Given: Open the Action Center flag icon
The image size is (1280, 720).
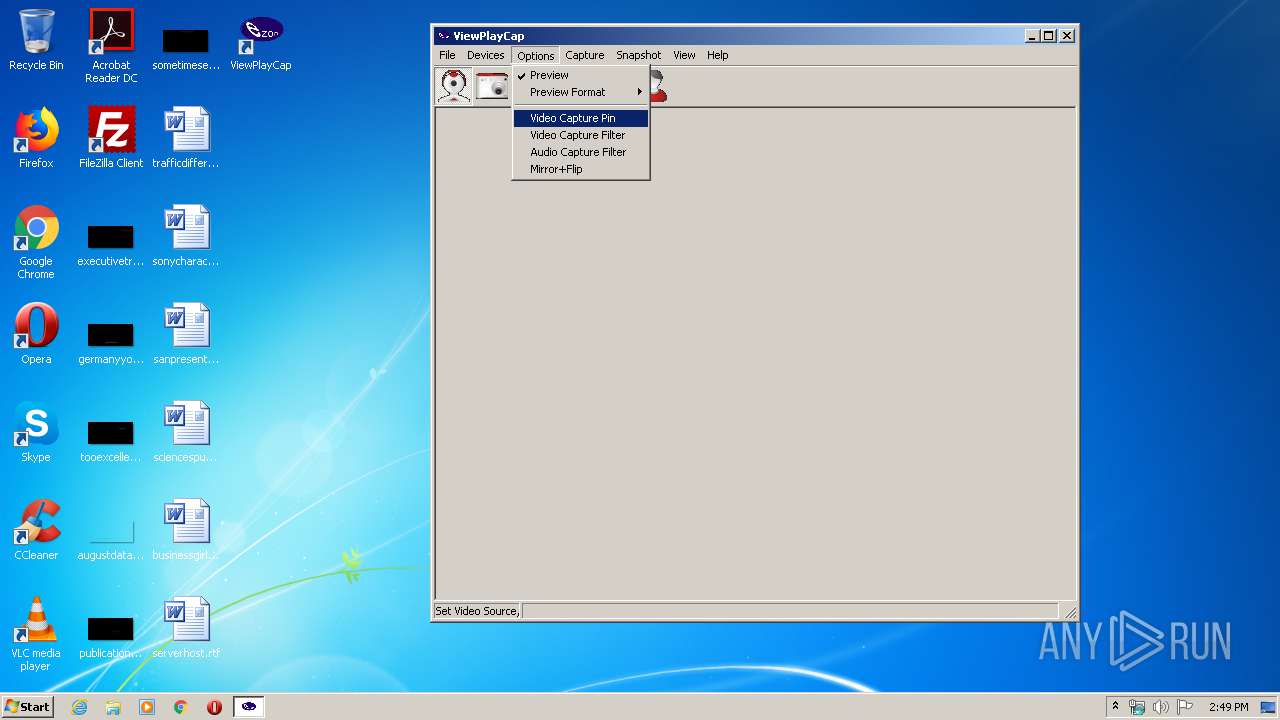Looking at the screenshot, I should 1185,707.
